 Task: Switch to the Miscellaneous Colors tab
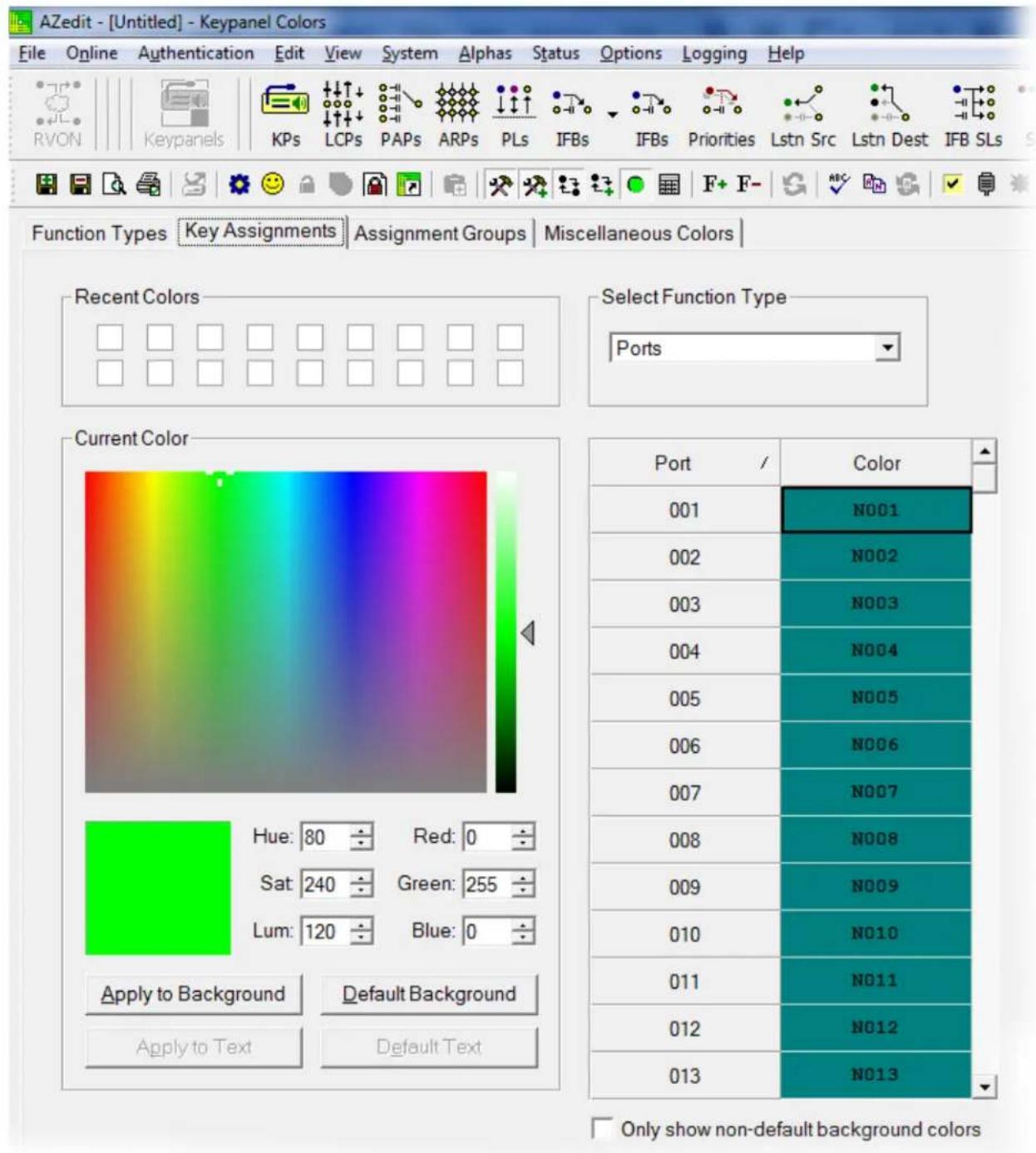tap(639, 234)
